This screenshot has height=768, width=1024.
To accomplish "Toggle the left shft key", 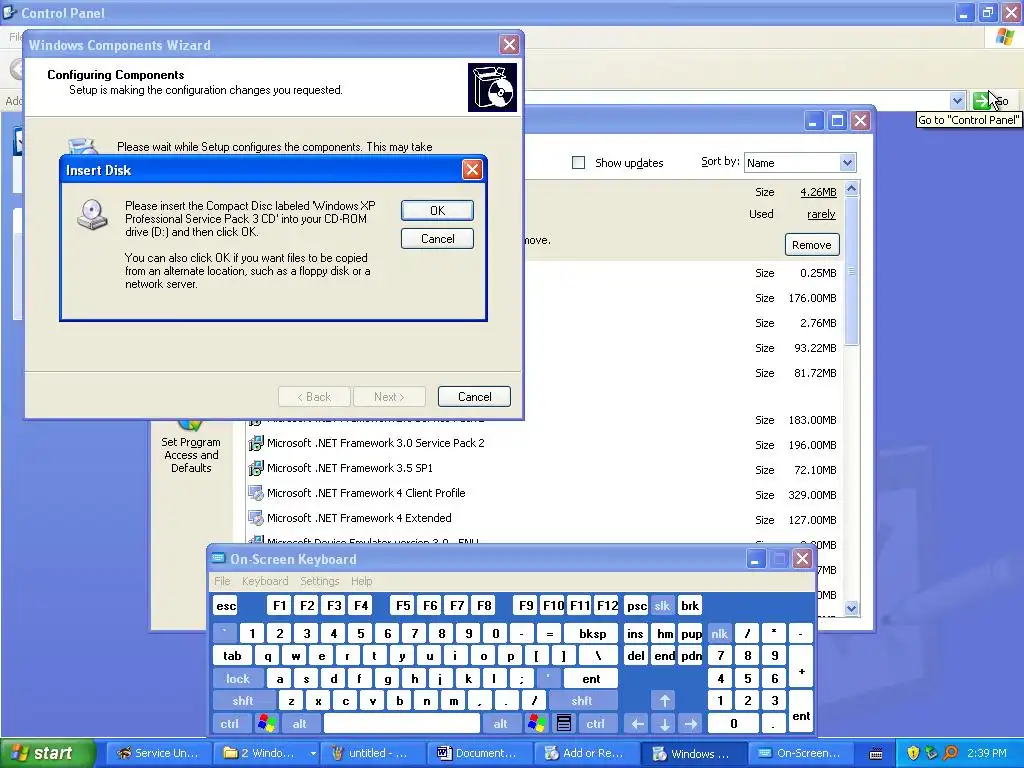I will [243, 701].
